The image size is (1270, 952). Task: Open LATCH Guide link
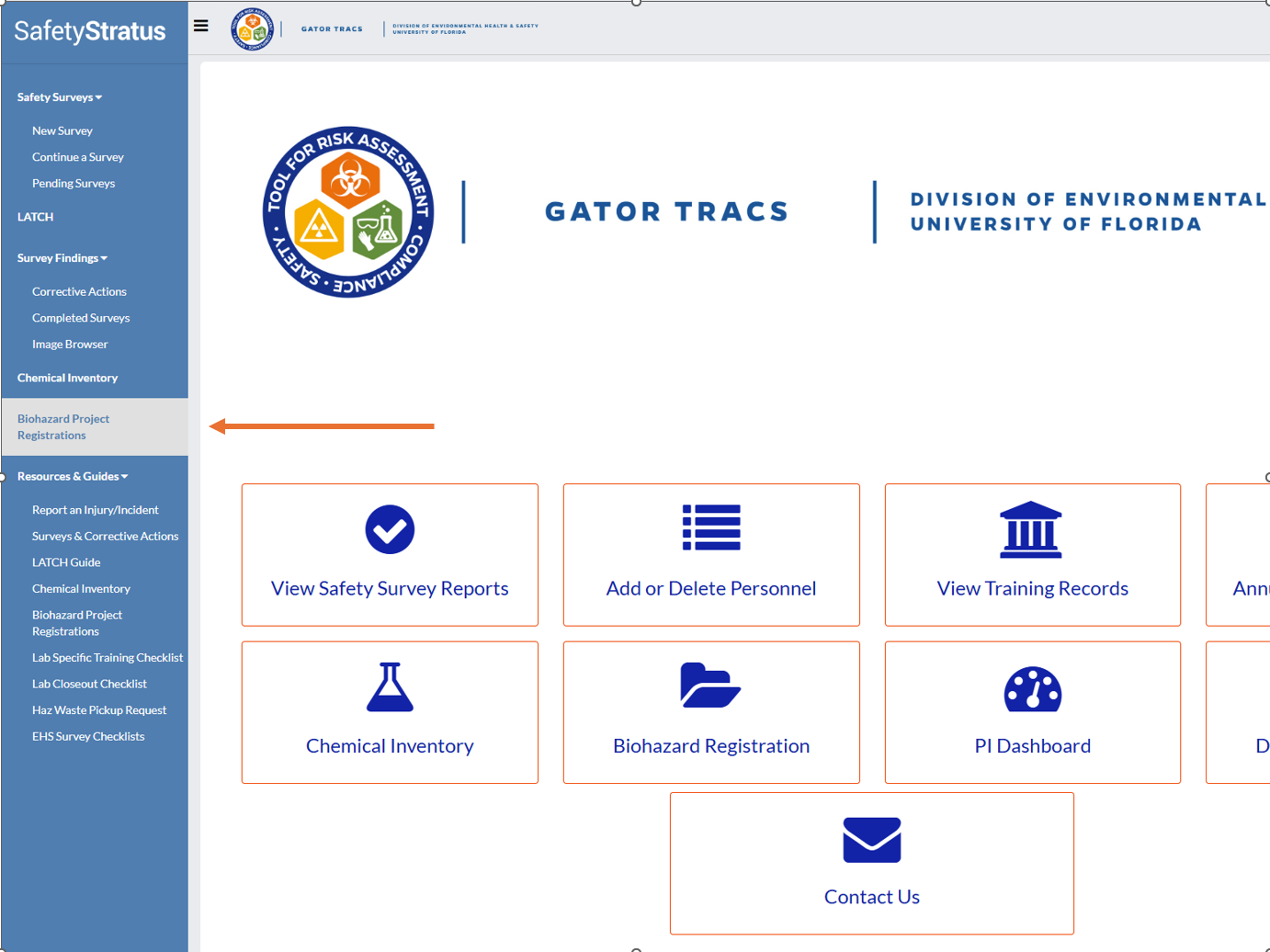point(66,562)
